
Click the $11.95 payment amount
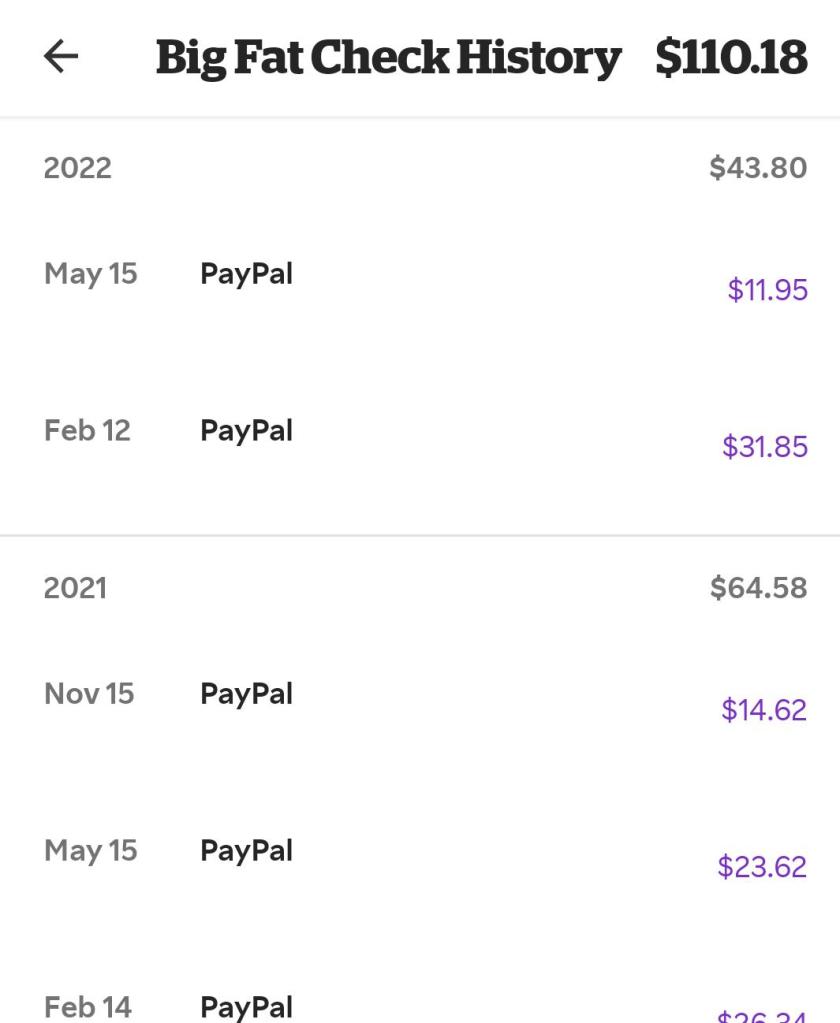(767, 290)
